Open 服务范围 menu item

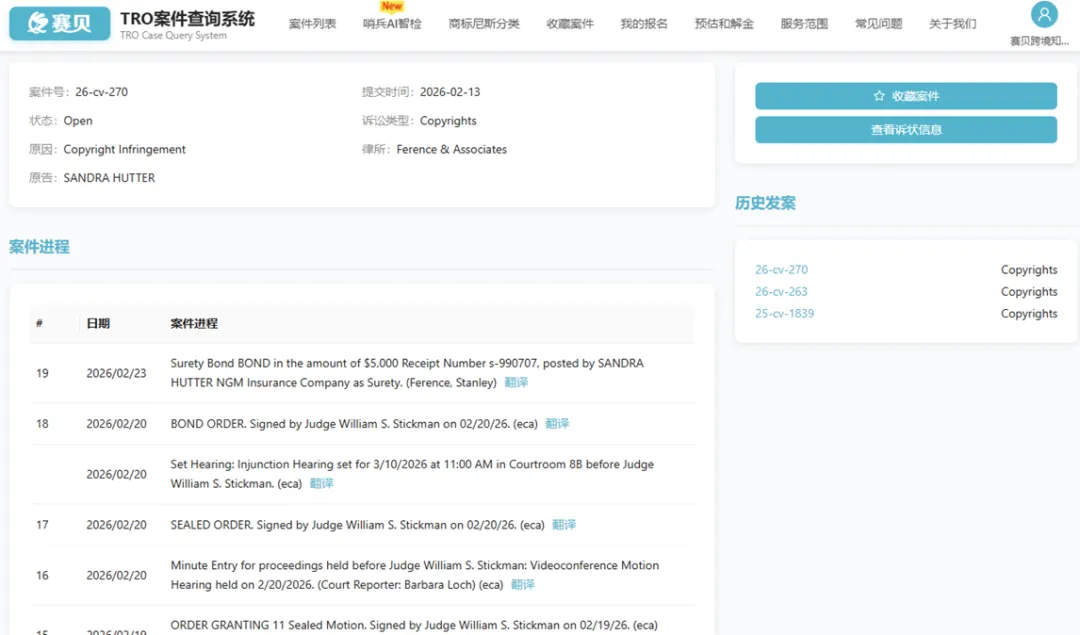coord(804,24)
